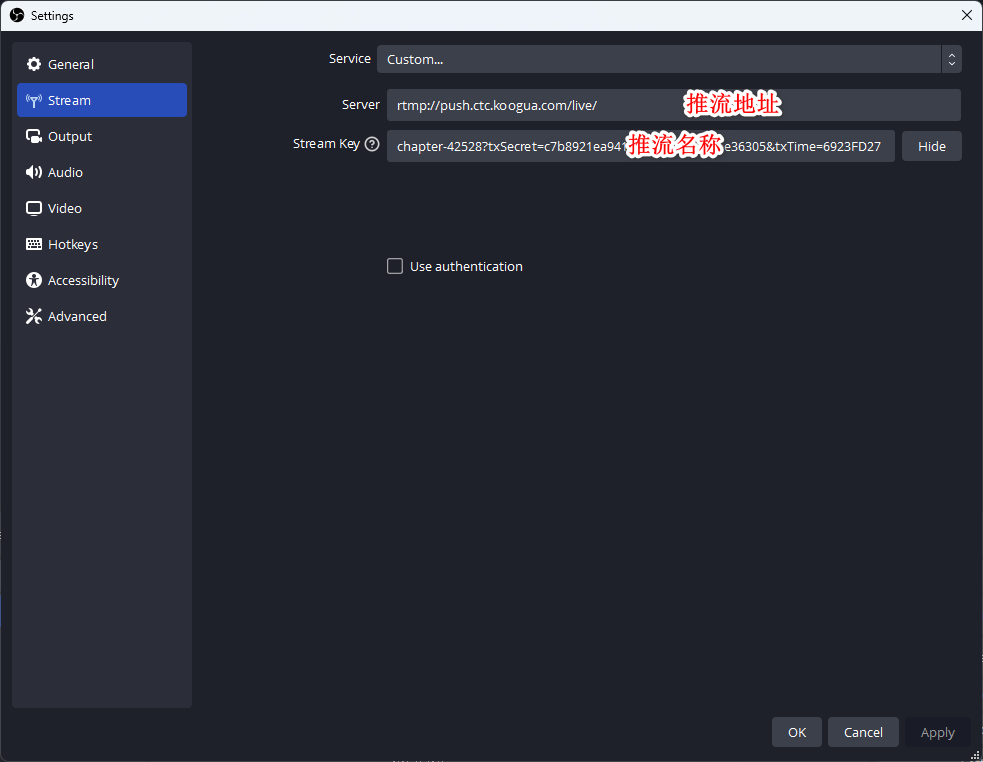Click into the Stream Key field
Image resolution: width=983 pixels, height=762 pixels.
click(500, 146)
